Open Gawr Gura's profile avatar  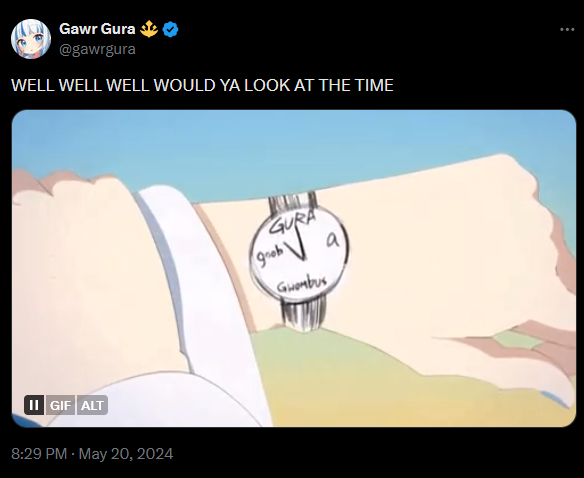point(31,39)
